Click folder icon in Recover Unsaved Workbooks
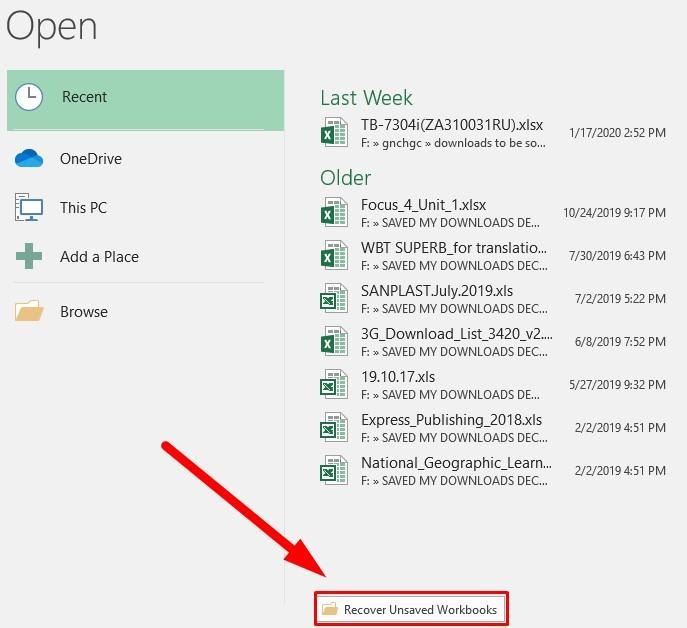The width and height of the screenshot is (687, 628). pos(329,609)
